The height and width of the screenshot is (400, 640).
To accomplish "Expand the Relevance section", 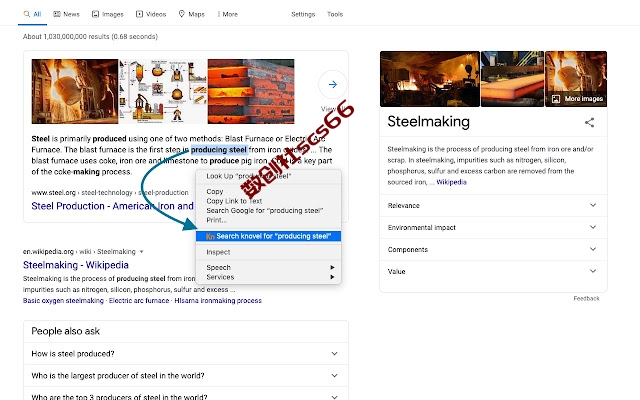I will 493,206.
